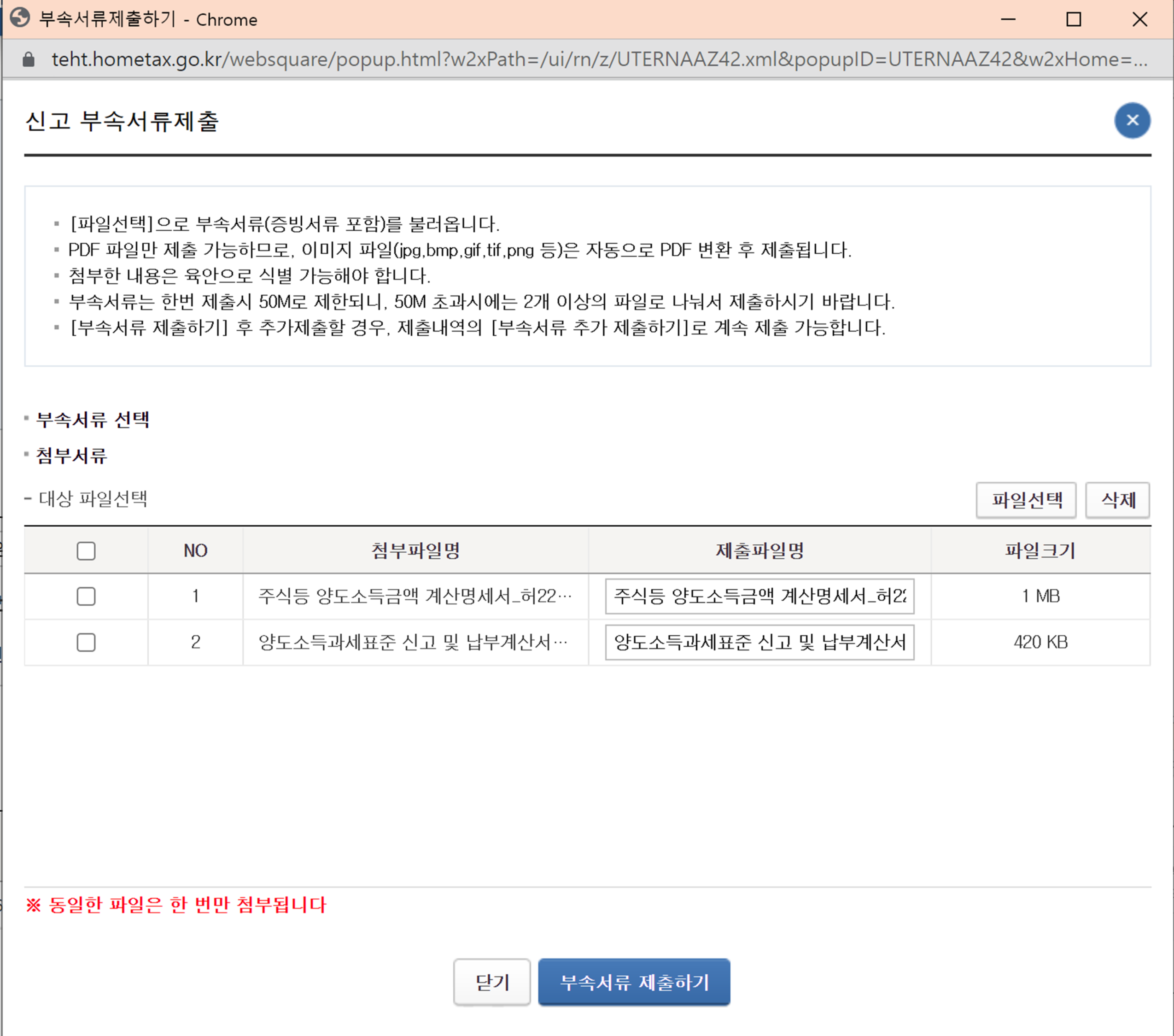Edit the 제출파일명 field for row 1
Screen dimensions: 1174x1036
click(759, 596)
